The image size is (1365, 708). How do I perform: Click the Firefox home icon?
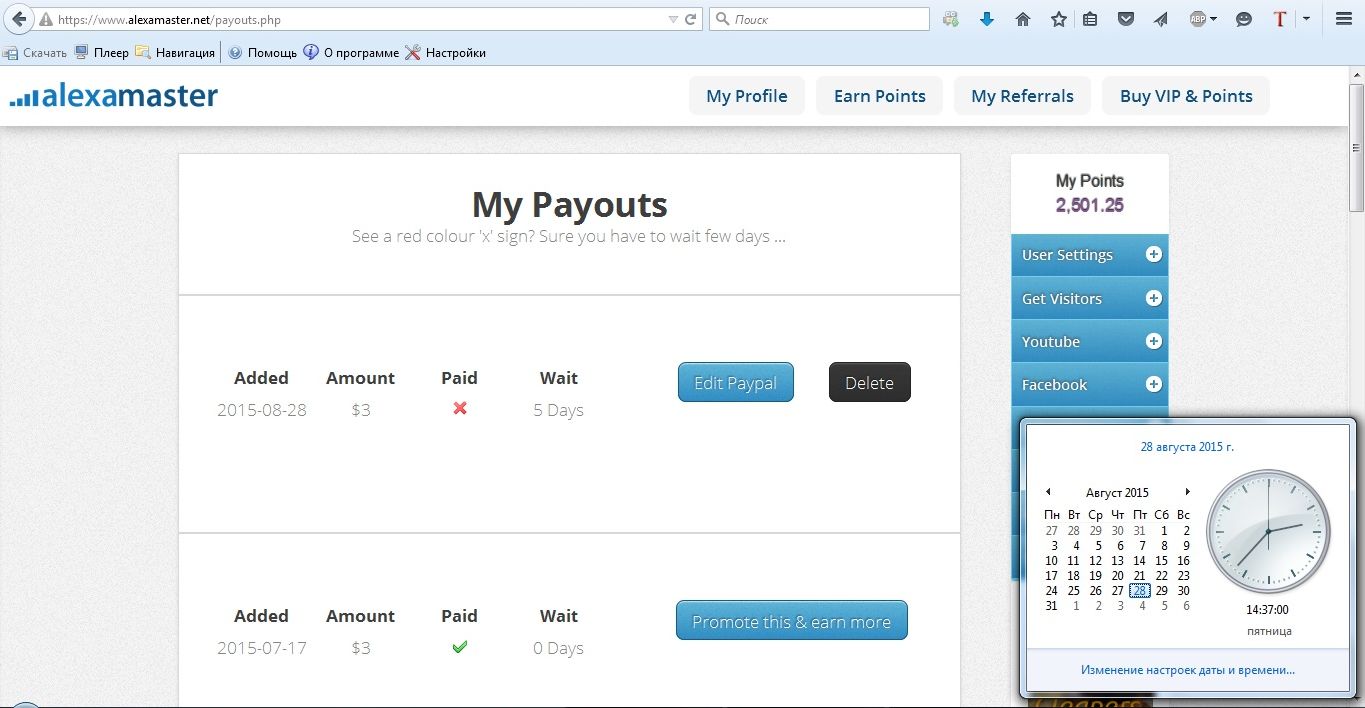pos(1022,19)
